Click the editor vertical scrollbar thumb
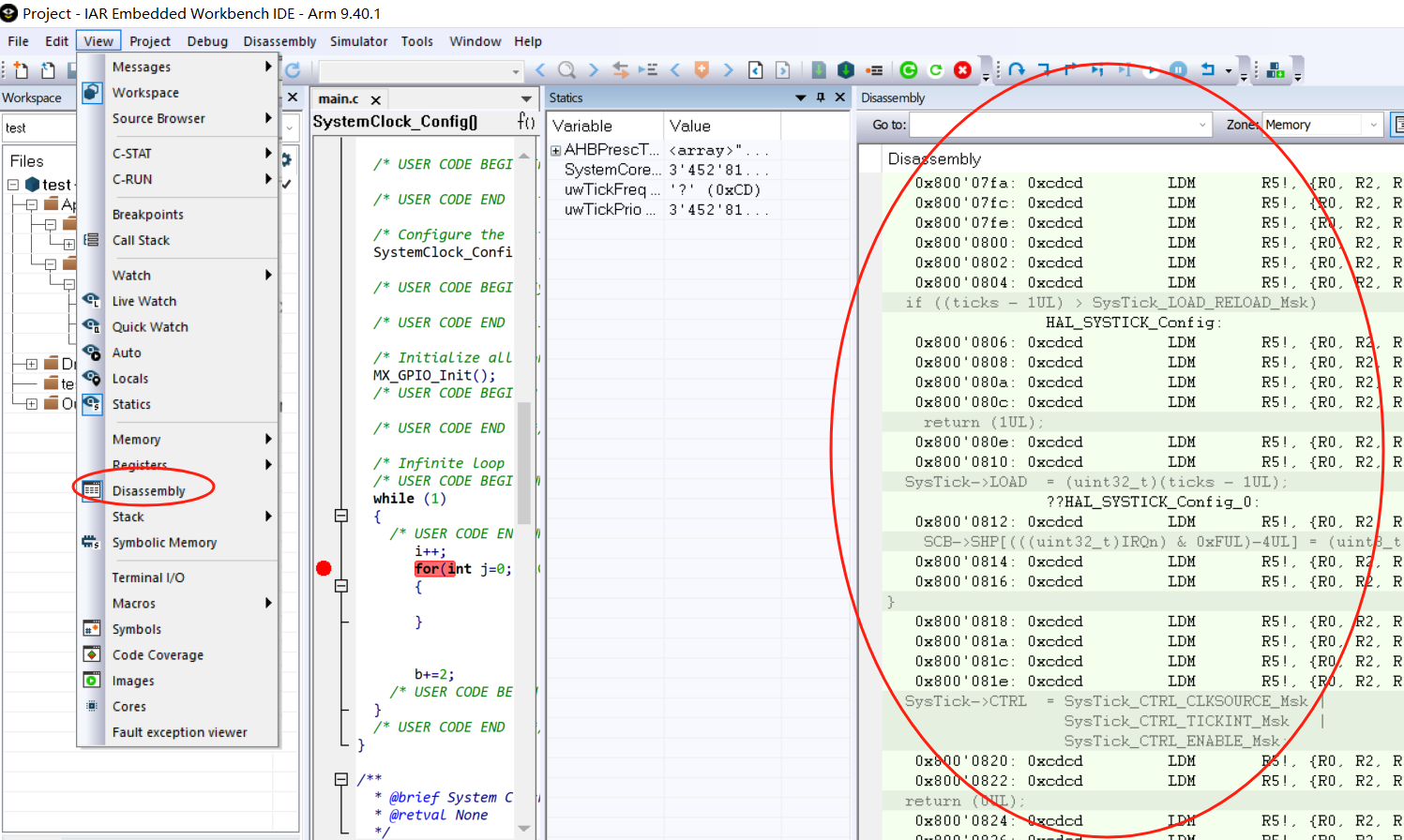This screenshot has width=1404, height=840. point(524,462)
